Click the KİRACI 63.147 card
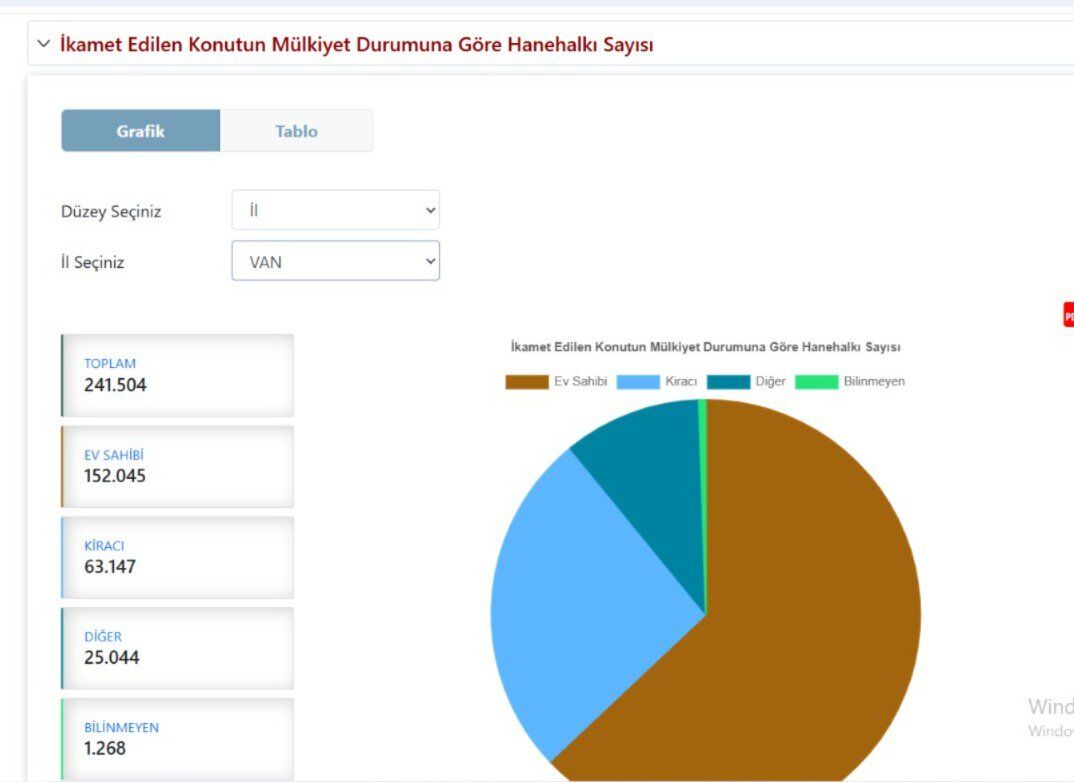 pyautogui.click(x=178, y=557)
